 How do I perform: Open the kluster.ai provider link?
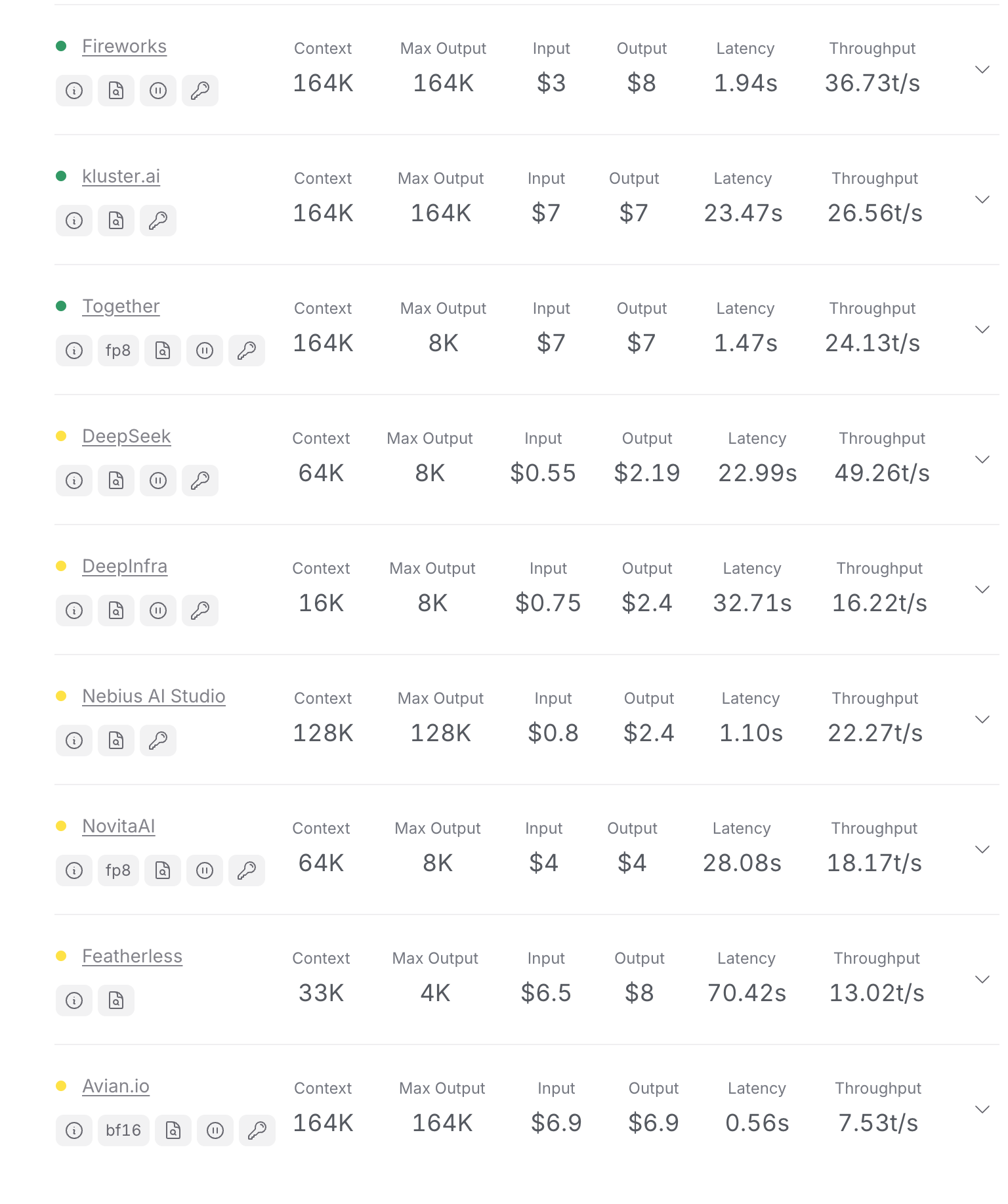click(x=121, y=176)
